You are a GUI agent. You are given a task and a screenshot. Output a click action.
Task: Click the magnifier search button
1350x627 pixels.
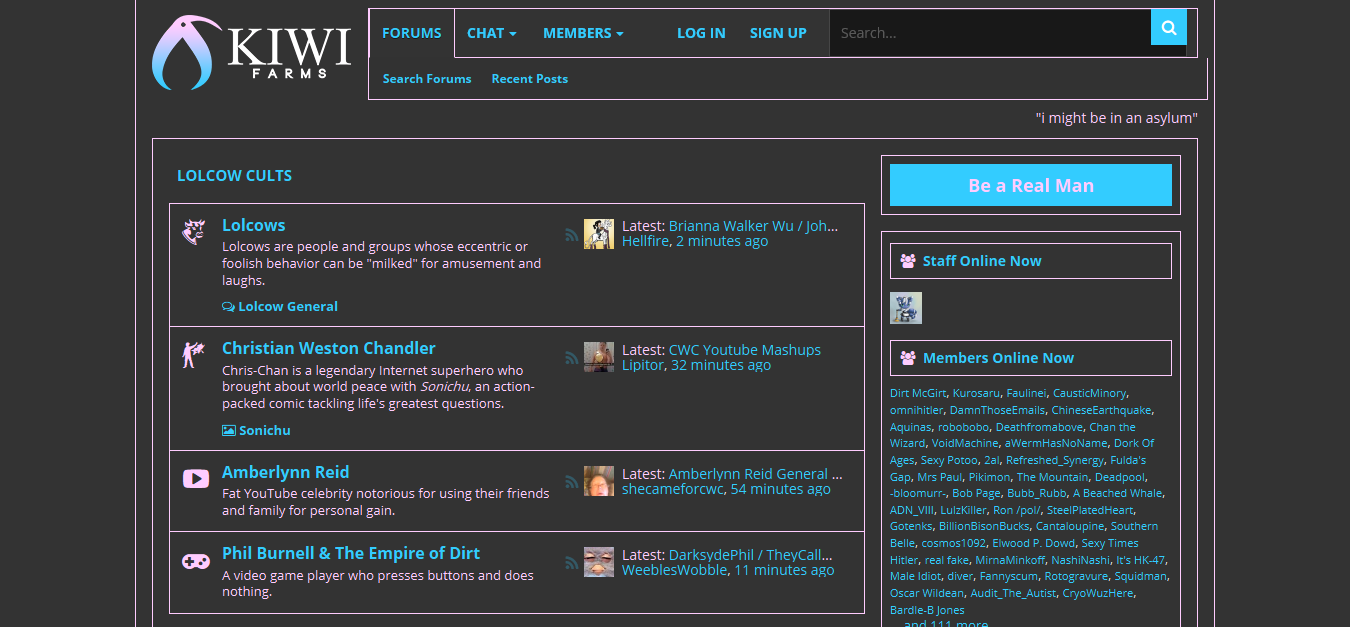coord(1168,28)
